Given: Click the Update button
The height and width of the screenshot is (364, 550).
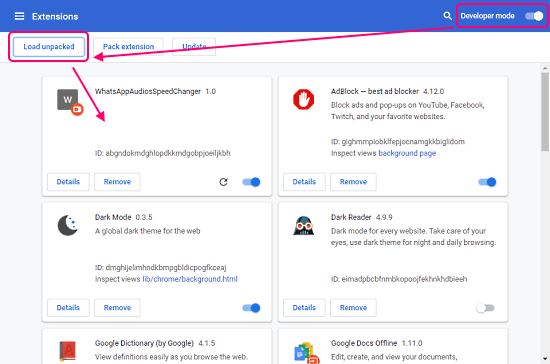Looking at the screenshot, I should tap(194, 47).
